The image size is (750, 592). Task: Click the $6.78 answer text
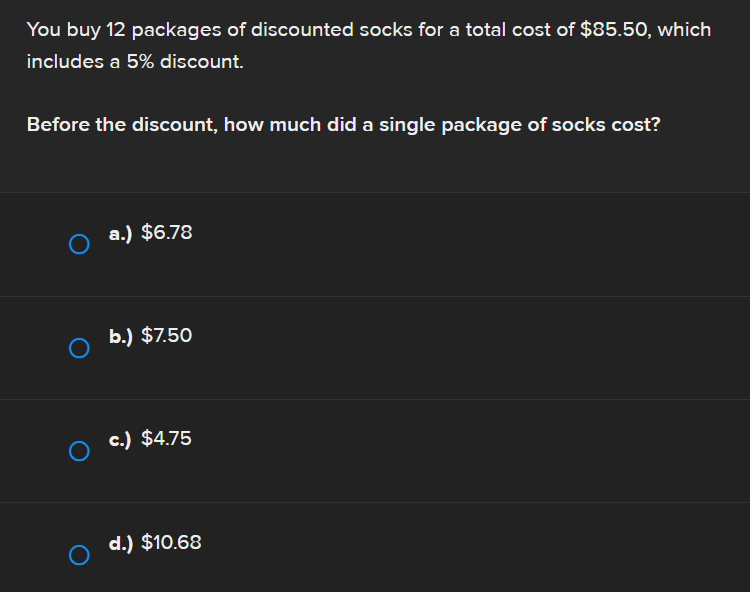(x=167, y=233)
